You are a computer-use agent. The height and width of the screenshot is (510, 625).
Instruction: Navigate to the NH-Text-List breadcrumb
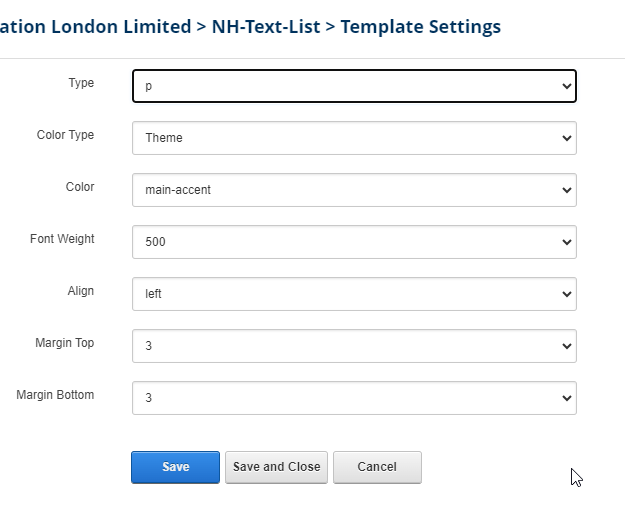266,27
